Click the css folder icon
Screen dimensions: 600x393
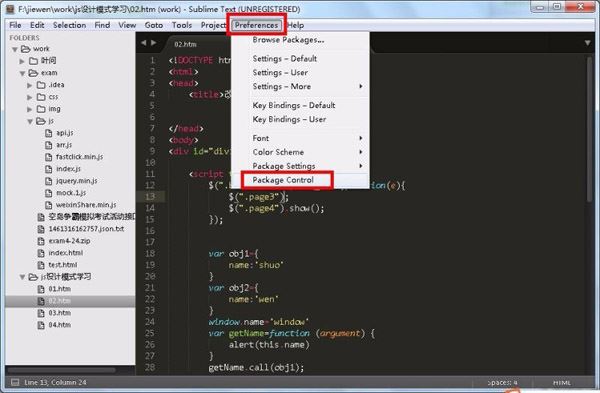point(41,97)
